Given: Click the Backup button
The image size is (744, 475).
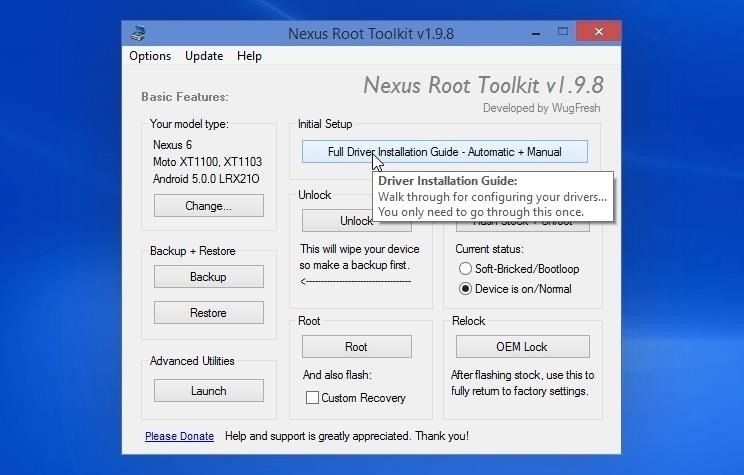Looking at the screenshot, I should pyautogui.click(x=209, y=277).
